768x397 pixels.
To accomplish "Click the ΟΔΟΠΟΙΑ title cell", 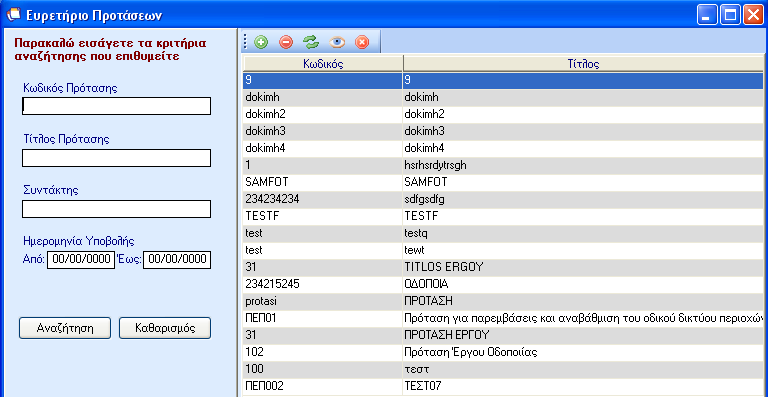I will 583,284.
